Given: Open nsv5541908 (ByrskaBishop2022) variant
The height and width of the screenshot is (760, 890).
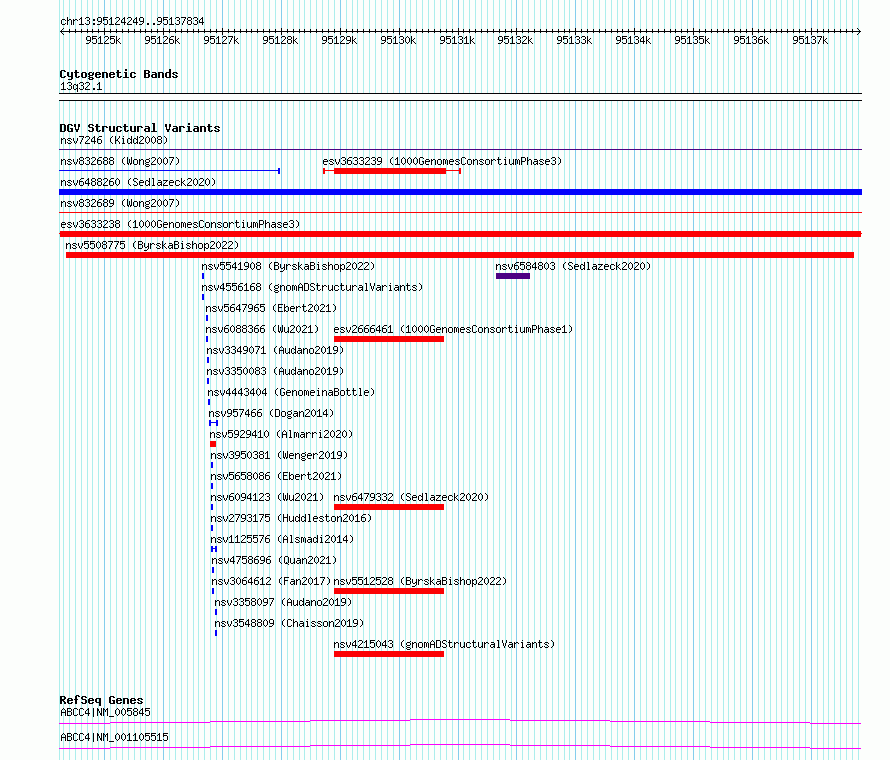Looking at the screenshot, I should (x=288, y=266).
